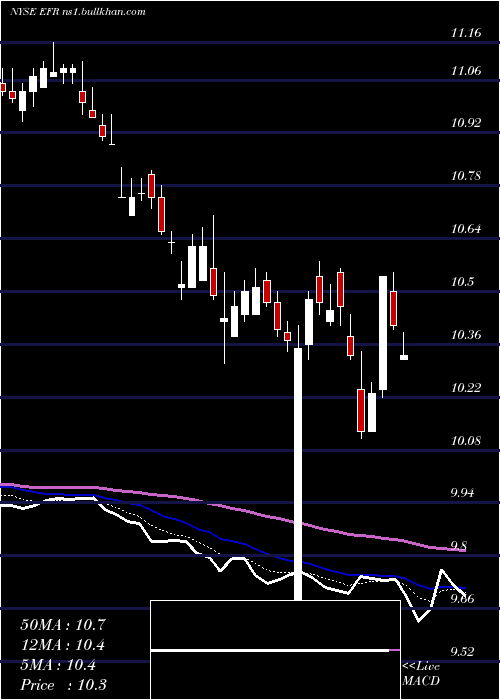Click the Live MACD label
The image size is (500, 700).
pyautogui.click(x=421, y=673)
